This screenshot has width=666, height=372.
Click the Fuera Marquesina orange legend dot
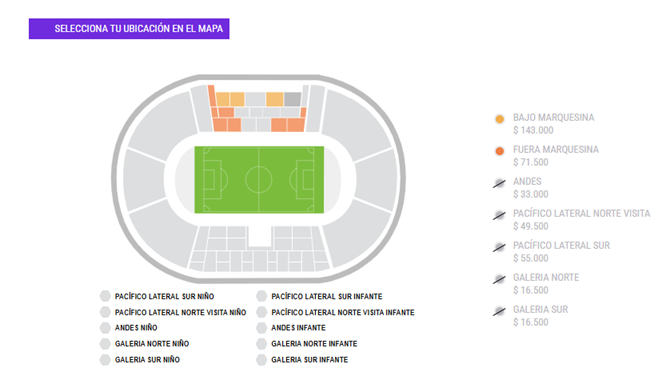(500, 151)
